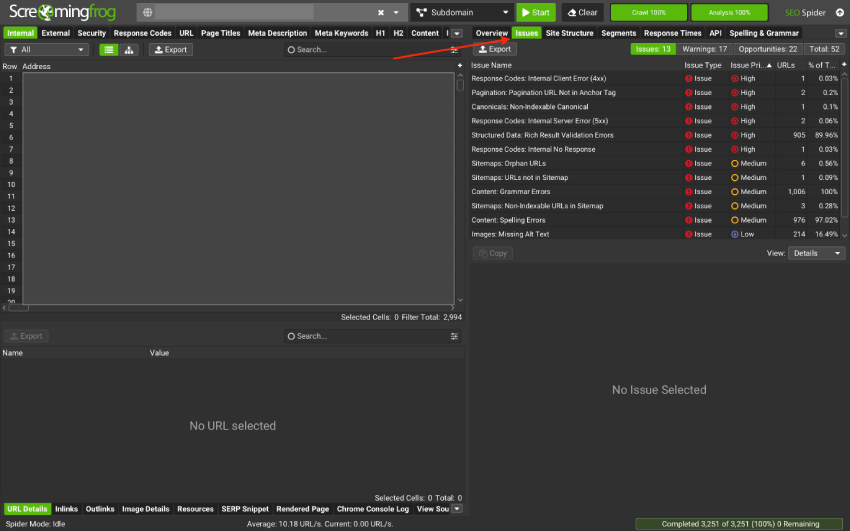The image size is (850, 531).
Task: Select the list view icon button
Action: (109, 49)
